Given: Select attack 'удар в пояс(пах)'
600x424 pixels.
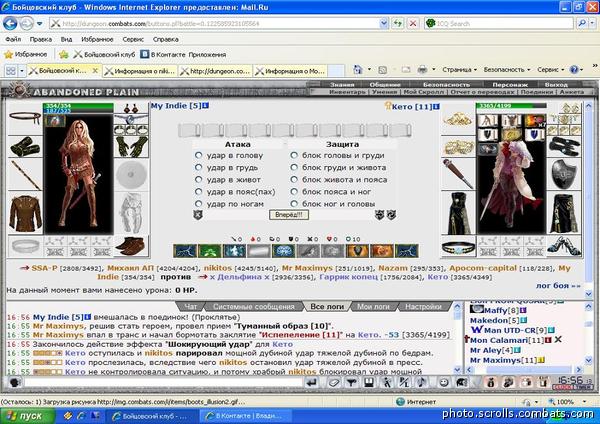Looking at the screenshot, I should 198,192.
